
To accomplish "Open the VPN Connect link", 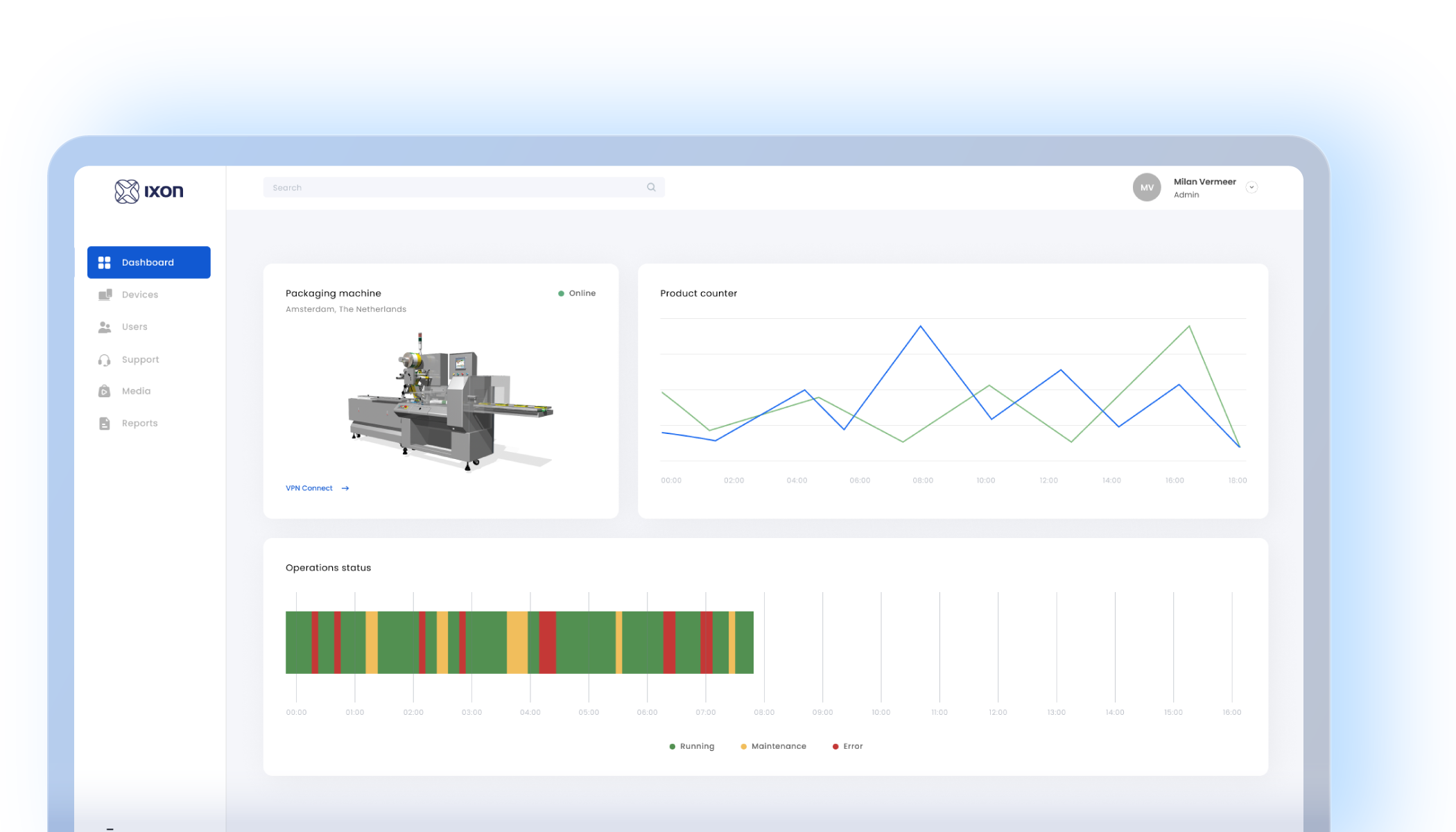I will click(309, 488).
